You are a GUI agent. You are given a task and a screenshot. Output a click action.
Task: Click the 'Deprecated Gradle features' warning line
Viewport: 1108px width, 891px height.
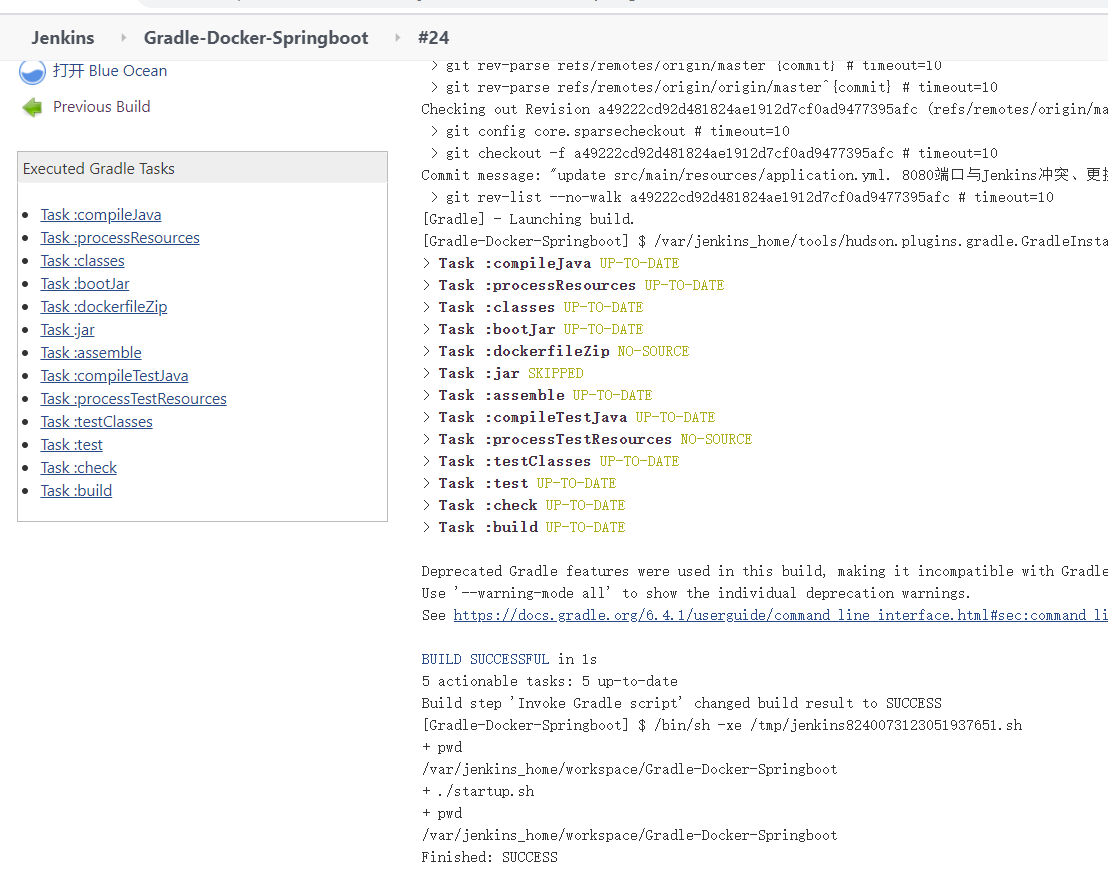click(x=765, y=571)
